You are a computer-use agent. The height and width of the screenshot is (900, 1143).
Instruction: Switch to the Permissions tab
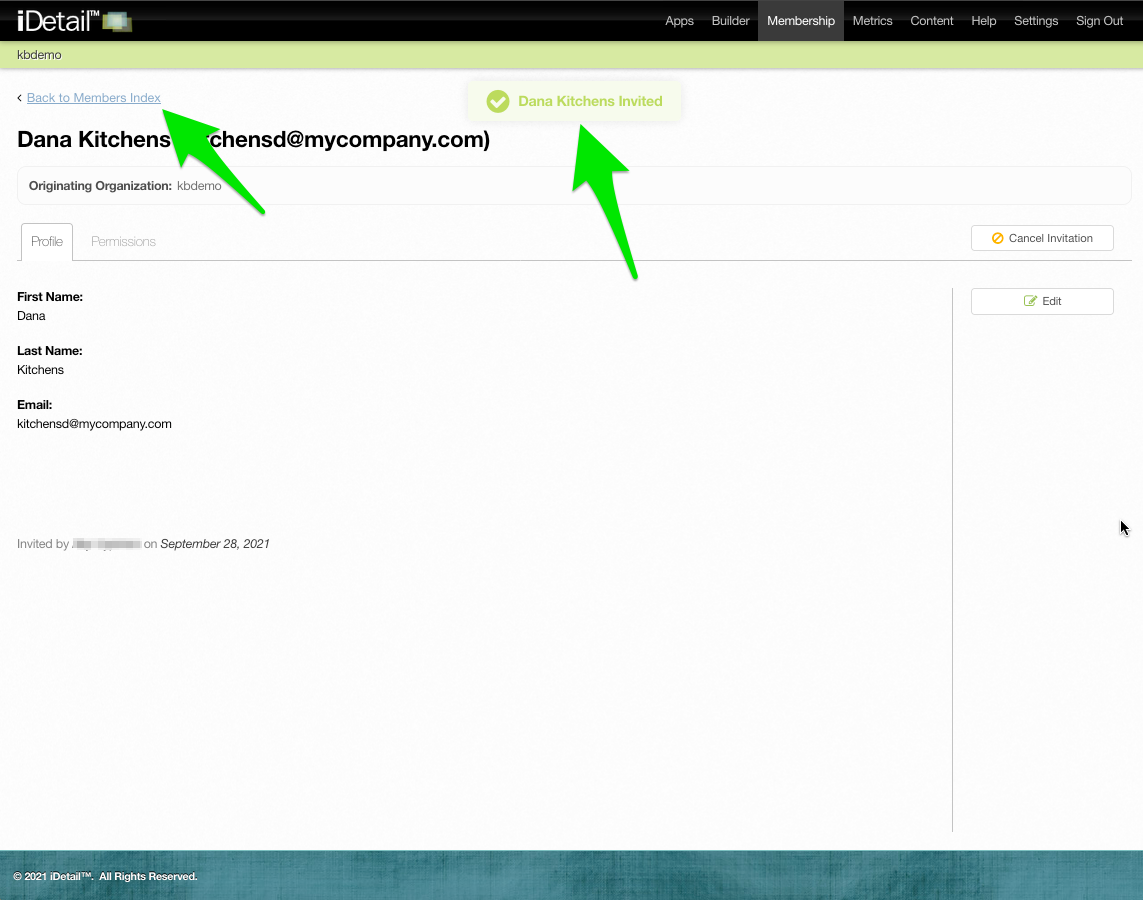(123, 241)
